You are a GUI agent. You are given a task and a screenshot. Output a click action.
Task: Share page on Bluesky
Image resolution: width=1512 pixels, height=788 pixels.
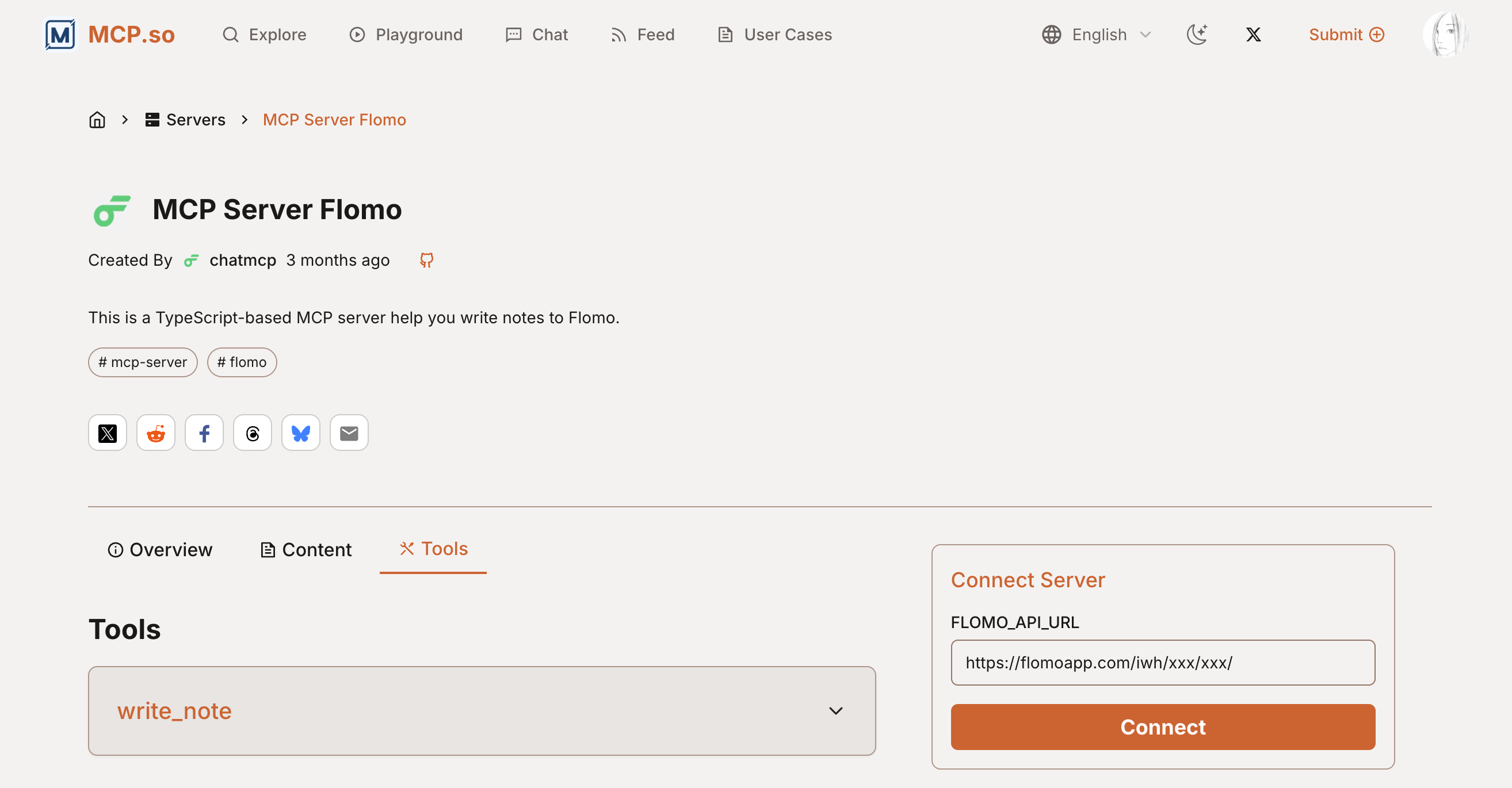pyautogui.click(x=300, y=433)
